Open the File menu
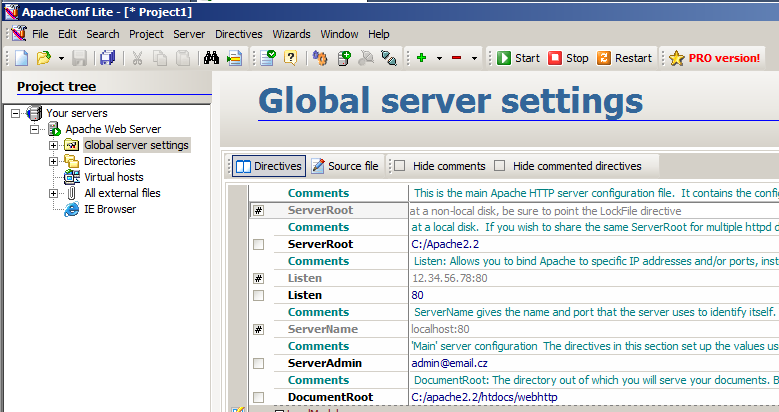This screenshot has width=779, height=412. (x=40, y=34)
